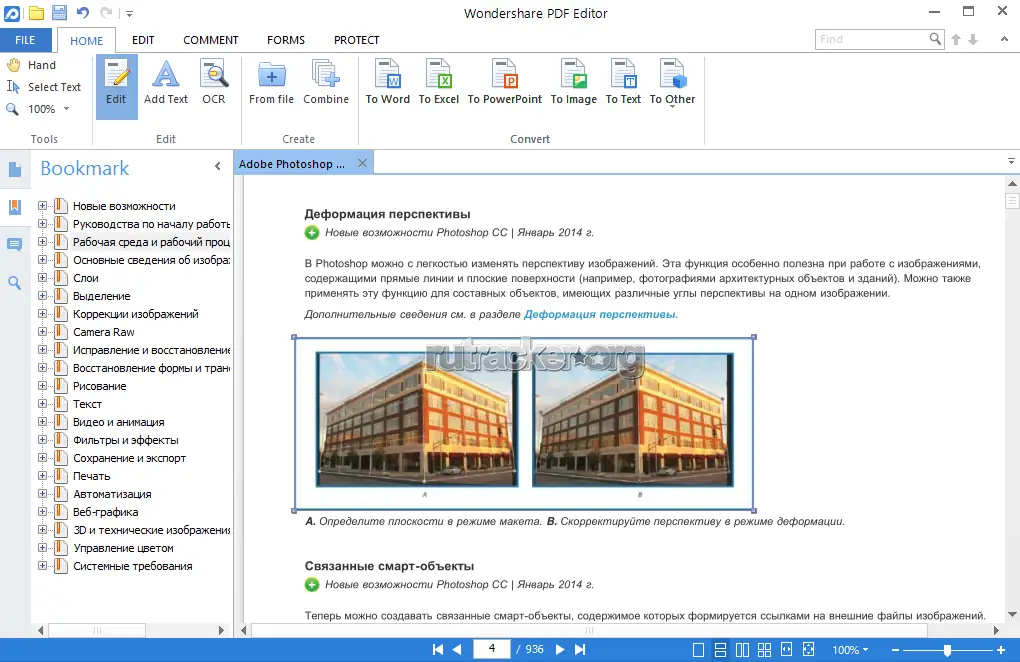Open the document tab list arrow

(x=1011, y=161)
